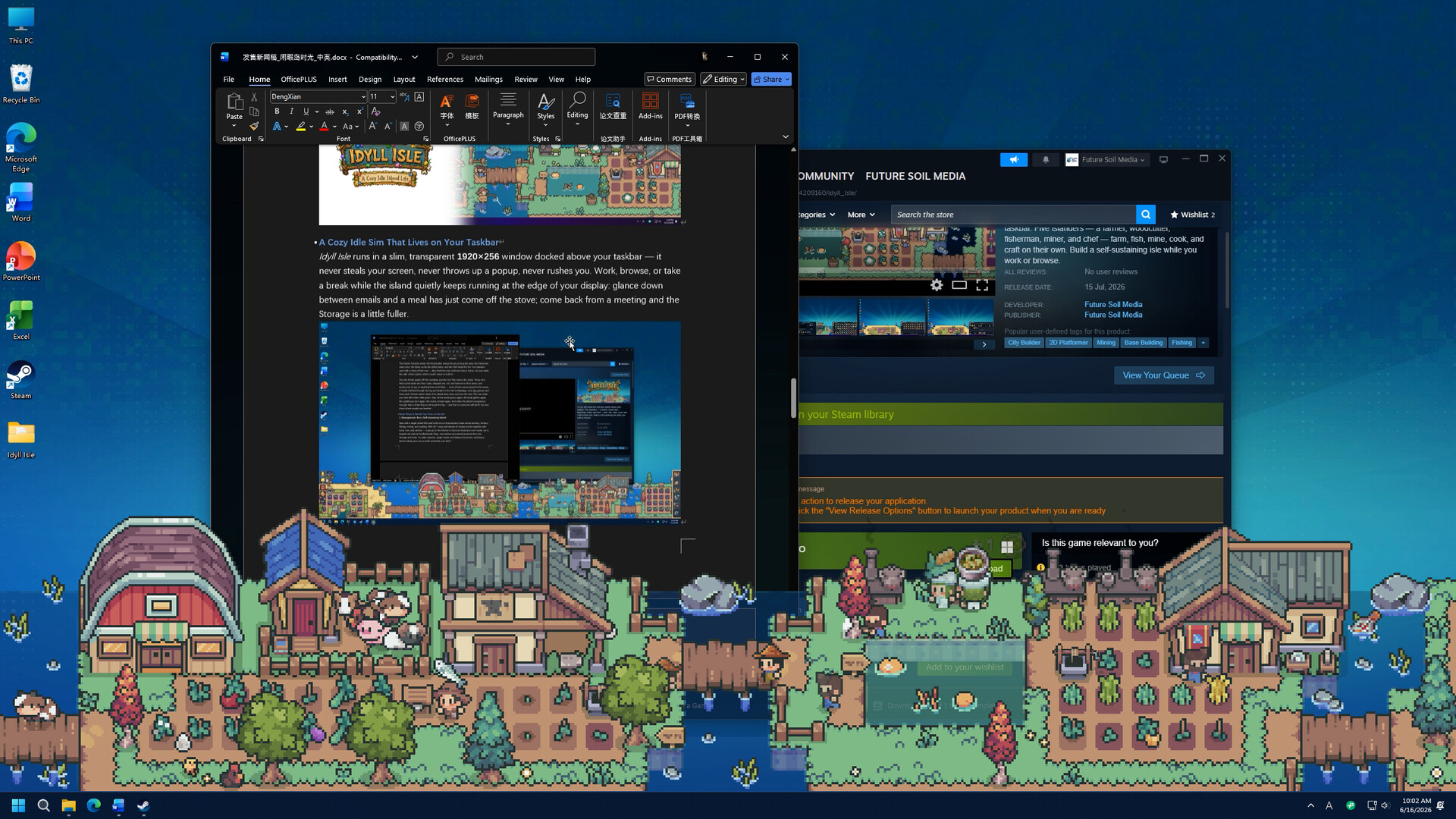This screenshot has width=1456, height=819.
Task: Click the Word document vertical scrollbar thumb
Action: coord(793,397)
